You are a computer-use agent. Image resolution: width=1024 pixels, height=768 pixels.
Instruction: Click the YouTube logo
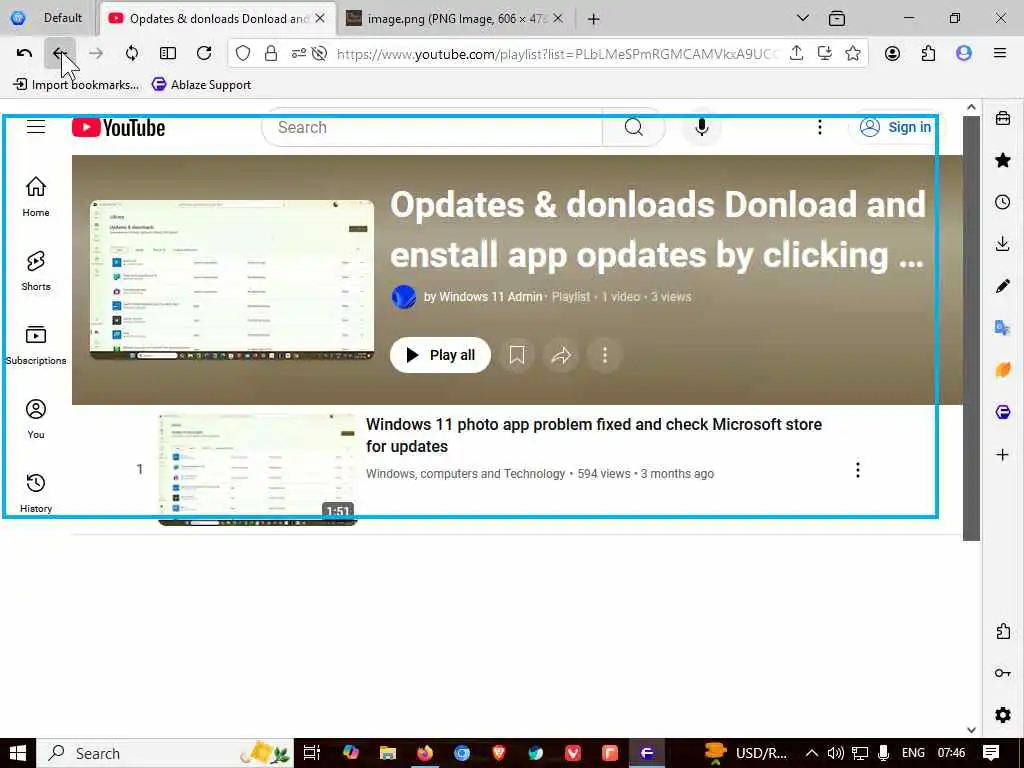(118, 127)
